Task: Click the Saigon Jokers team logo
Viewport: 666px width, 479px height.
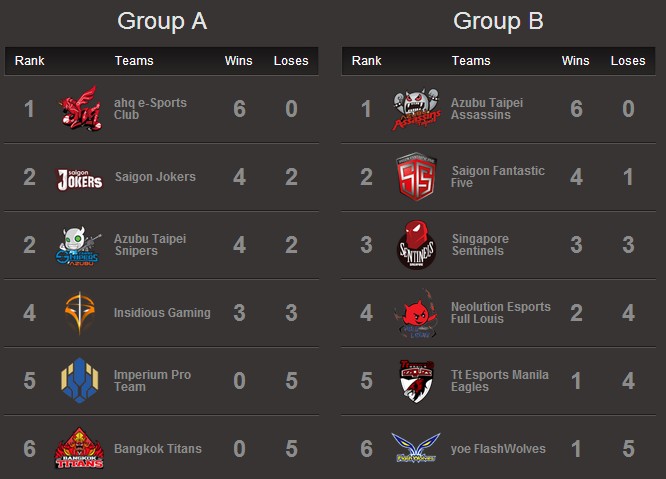Action: [x=78, y=177]
